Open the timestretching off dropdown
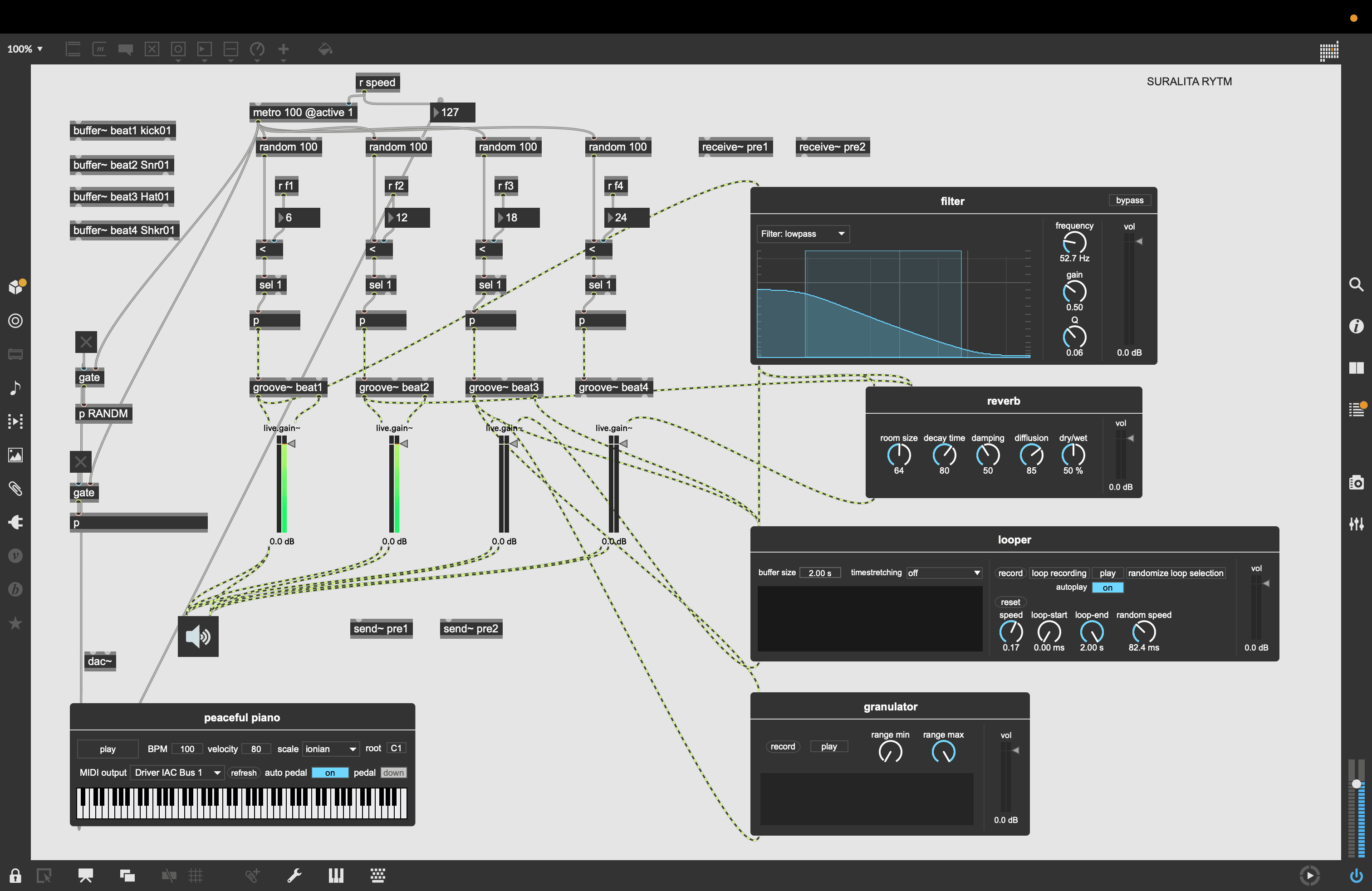 coord(944,573)
